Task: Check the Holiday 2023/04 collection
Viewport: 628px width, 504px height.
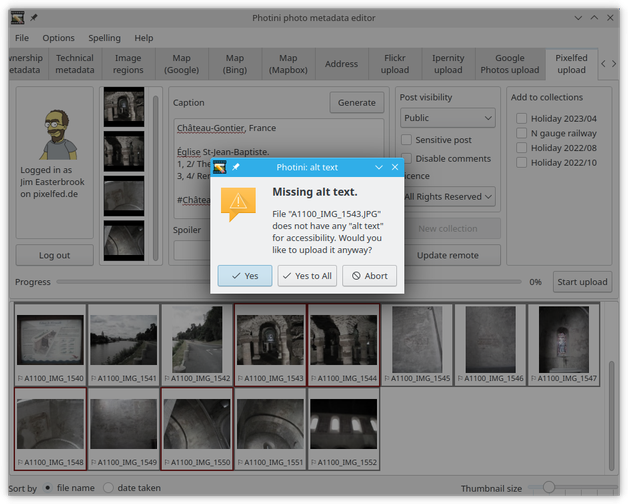Action: pos(521,118)
